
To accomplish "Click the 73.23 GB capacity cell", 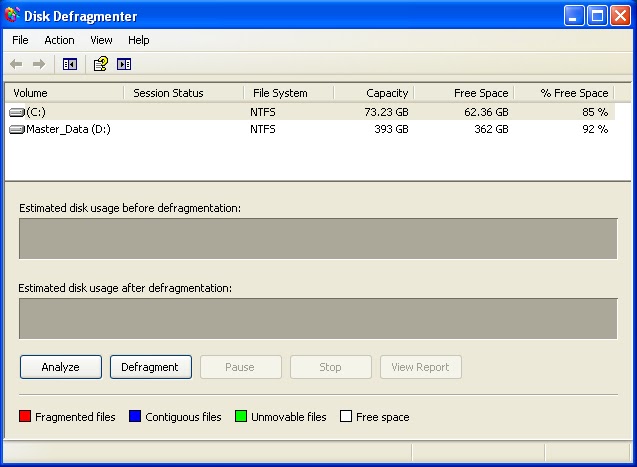I will 386,112.
